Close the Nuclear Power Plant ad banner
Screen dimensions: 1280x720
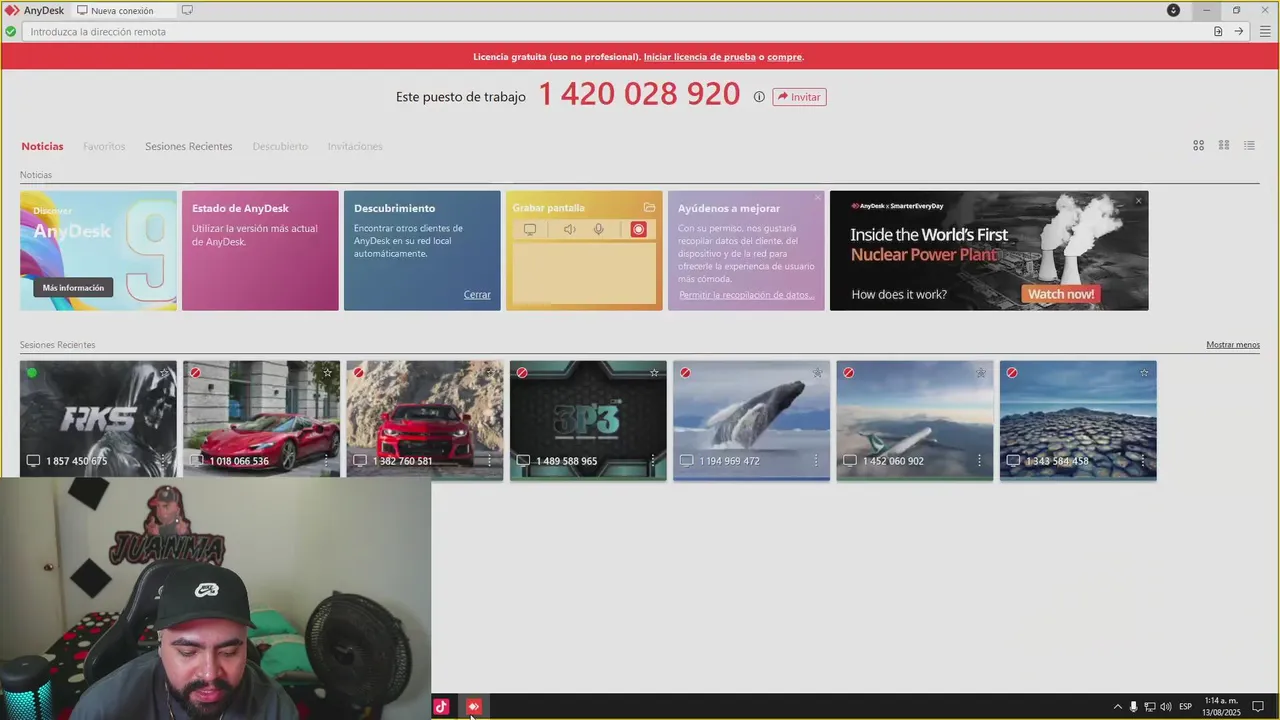pos(1138,201)
